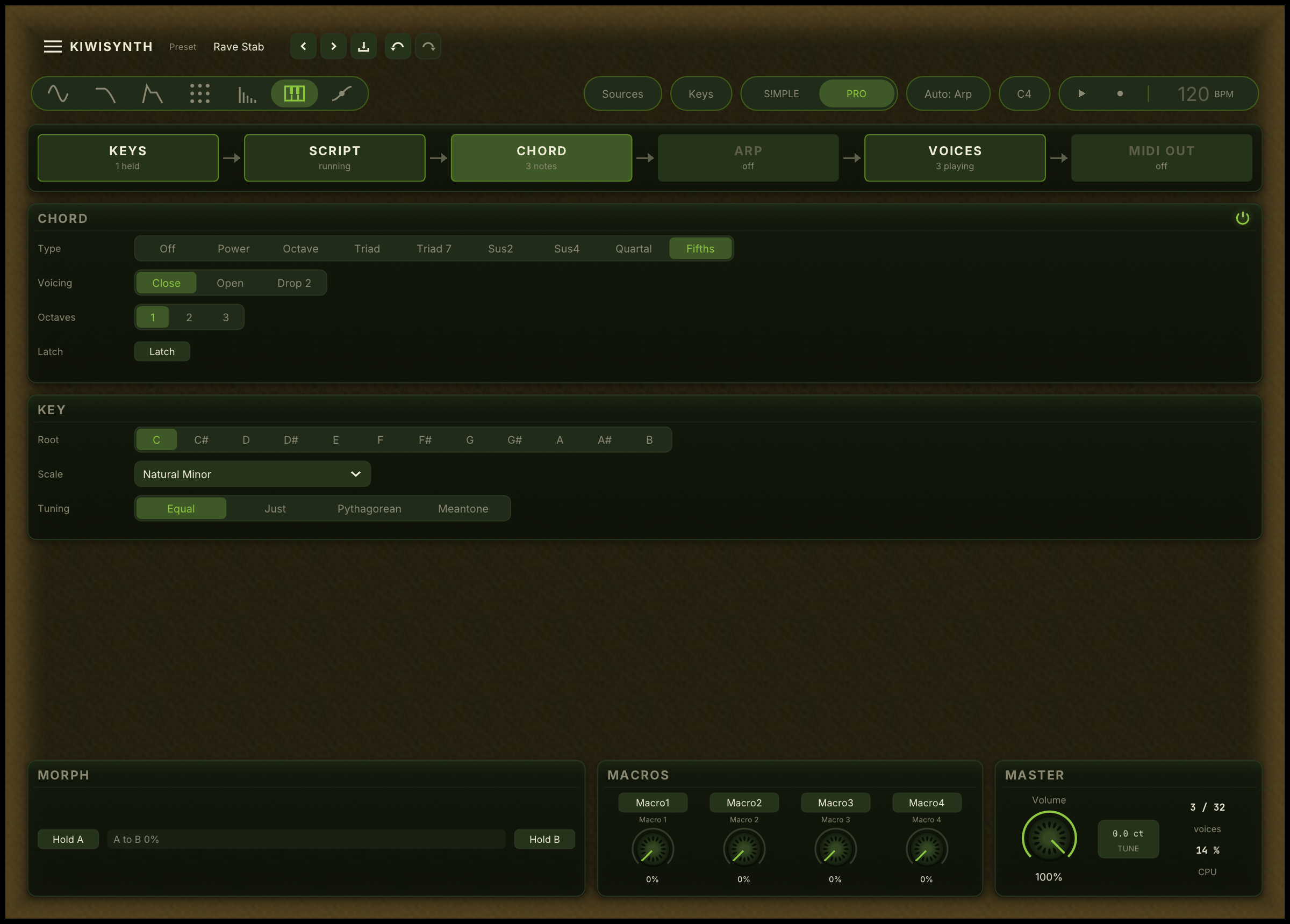
Task: Open the ARP stage tab
Action: pyautogui.click(x=748, y=158)
